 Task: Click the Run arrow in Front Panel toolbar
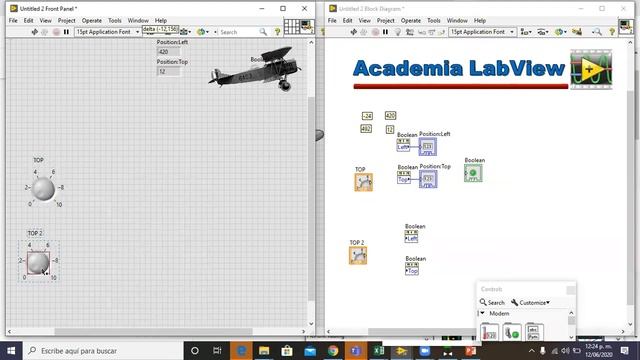[x=35, y=32]
